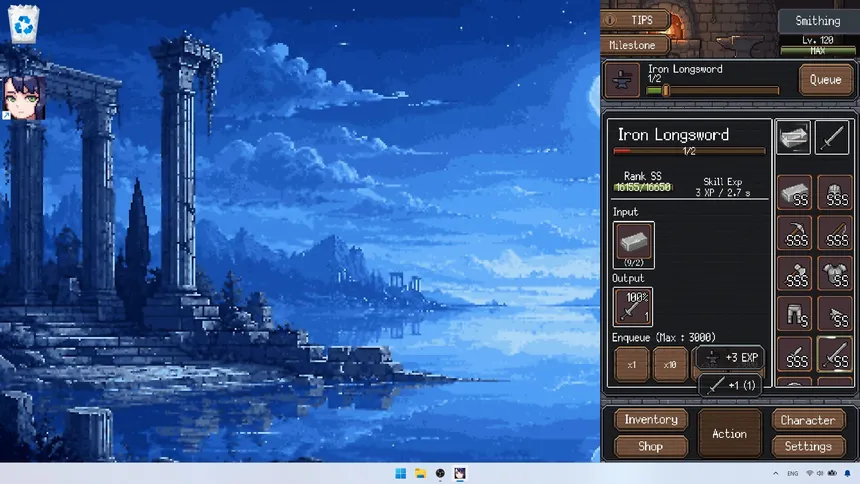The image size is (860, 484).
Task: Switch to the Action tab
Action: click(x=729, y=434)
